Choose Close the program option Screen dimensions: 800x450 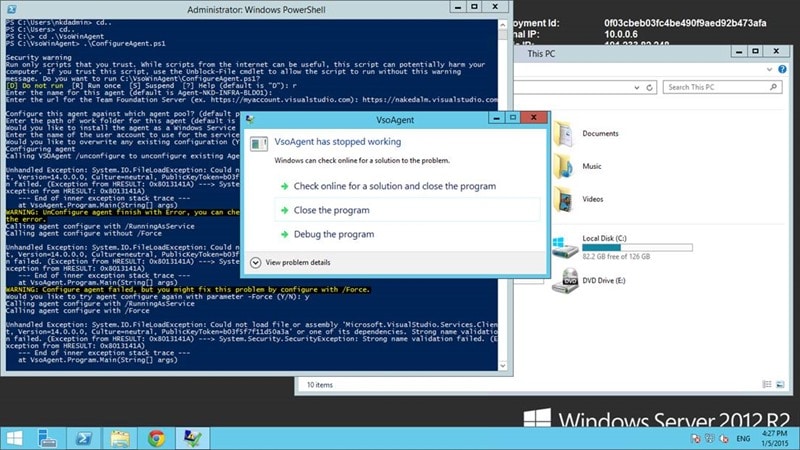click(x=407, y=210)
